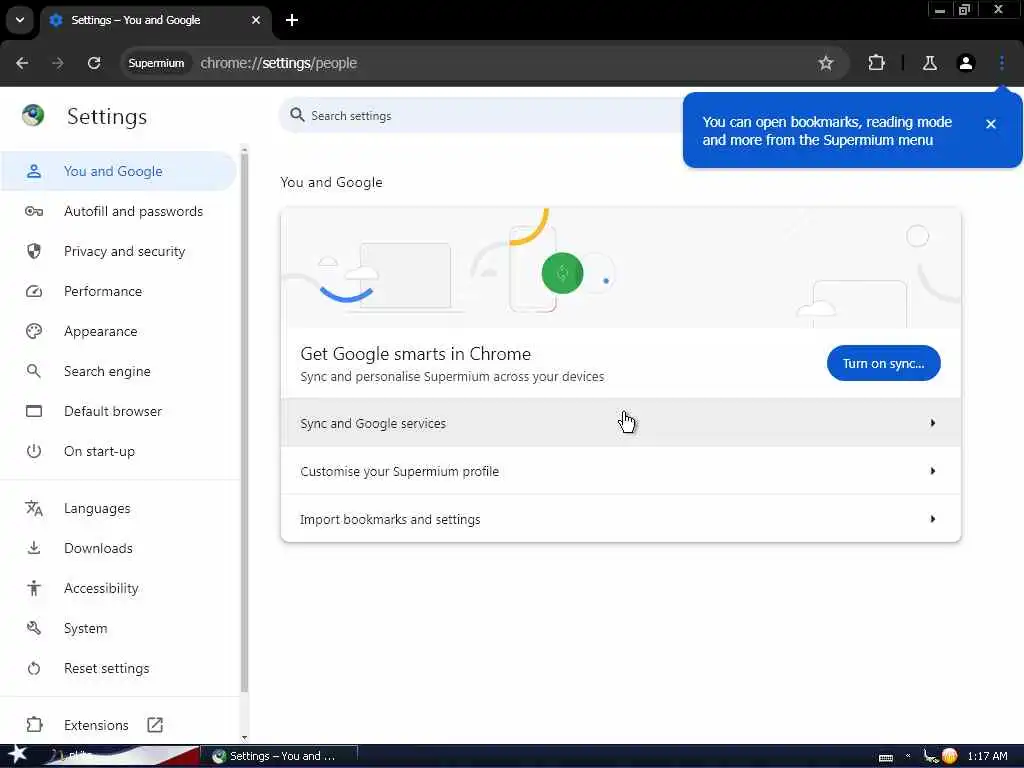Open Downloads settings section
1024x768 pixels.
[119, 548]
